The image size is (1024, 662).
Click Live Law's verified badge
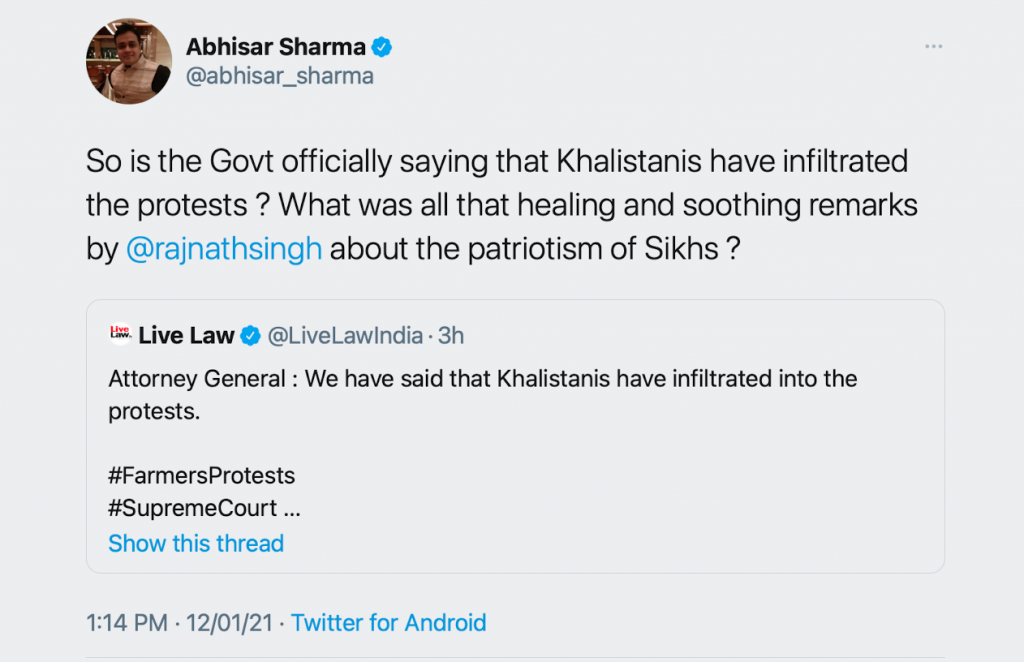(x=250, y=336)
